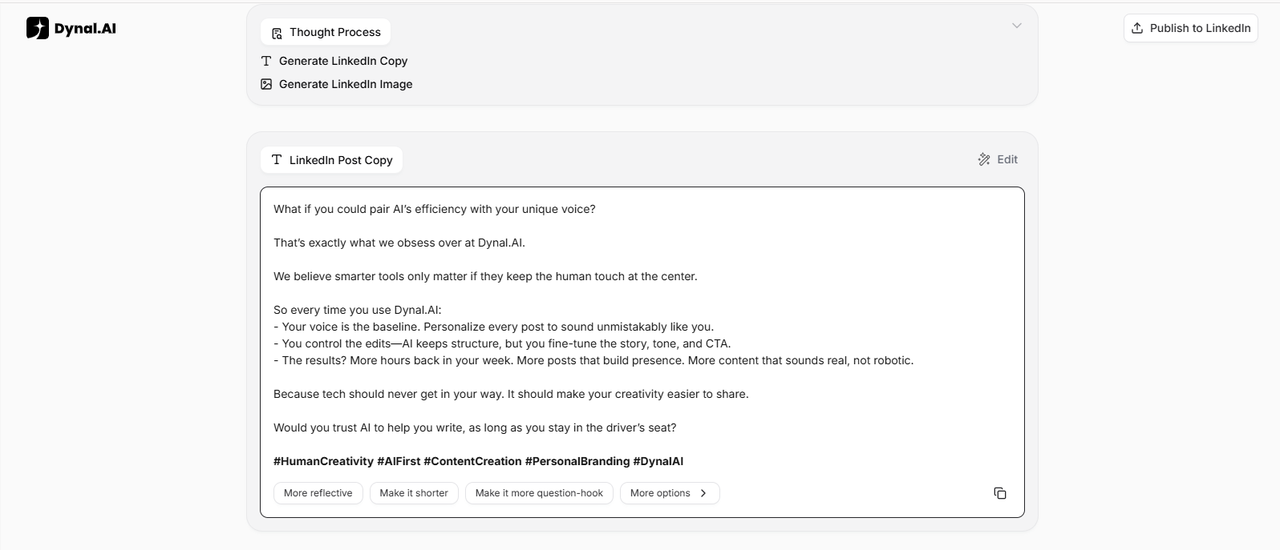The height and width of the screenshot is (550, 1280).
Task: Click the "You control the edits" bullet
Action: 502,343
